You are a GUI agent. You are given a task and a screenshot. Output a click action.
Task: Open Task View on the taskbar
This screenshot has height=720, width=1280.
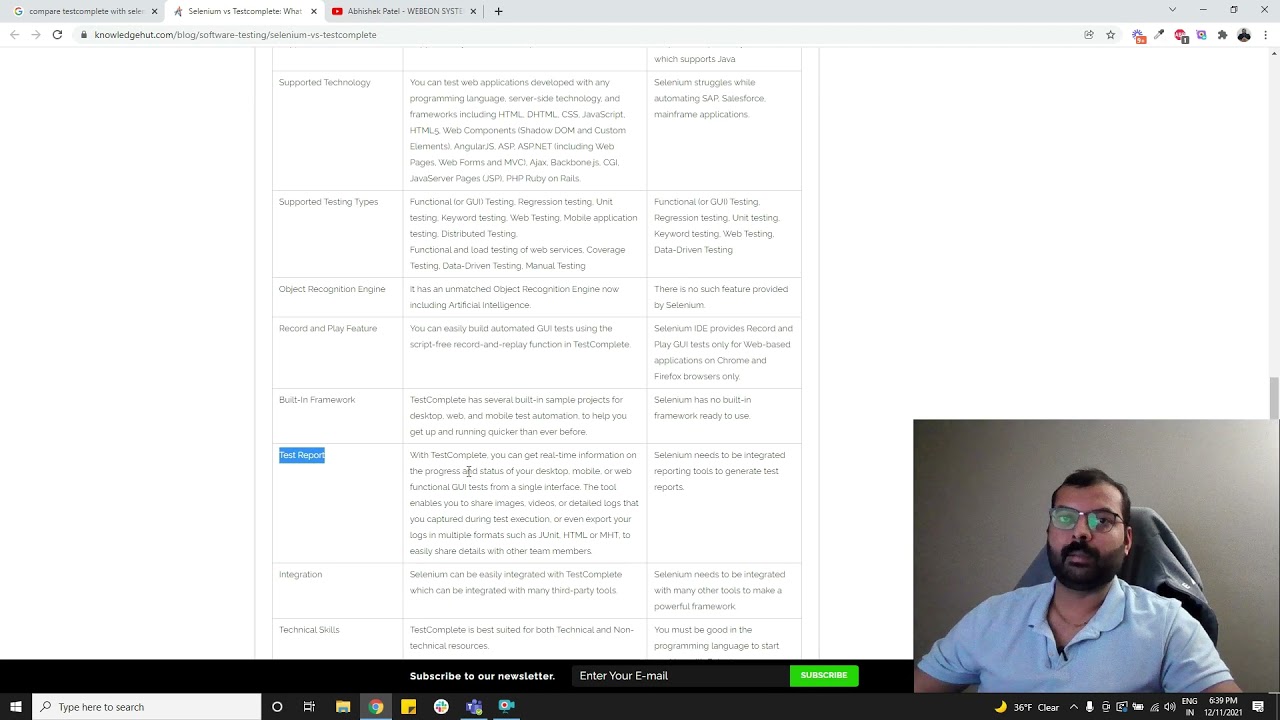tap(309, 707)
